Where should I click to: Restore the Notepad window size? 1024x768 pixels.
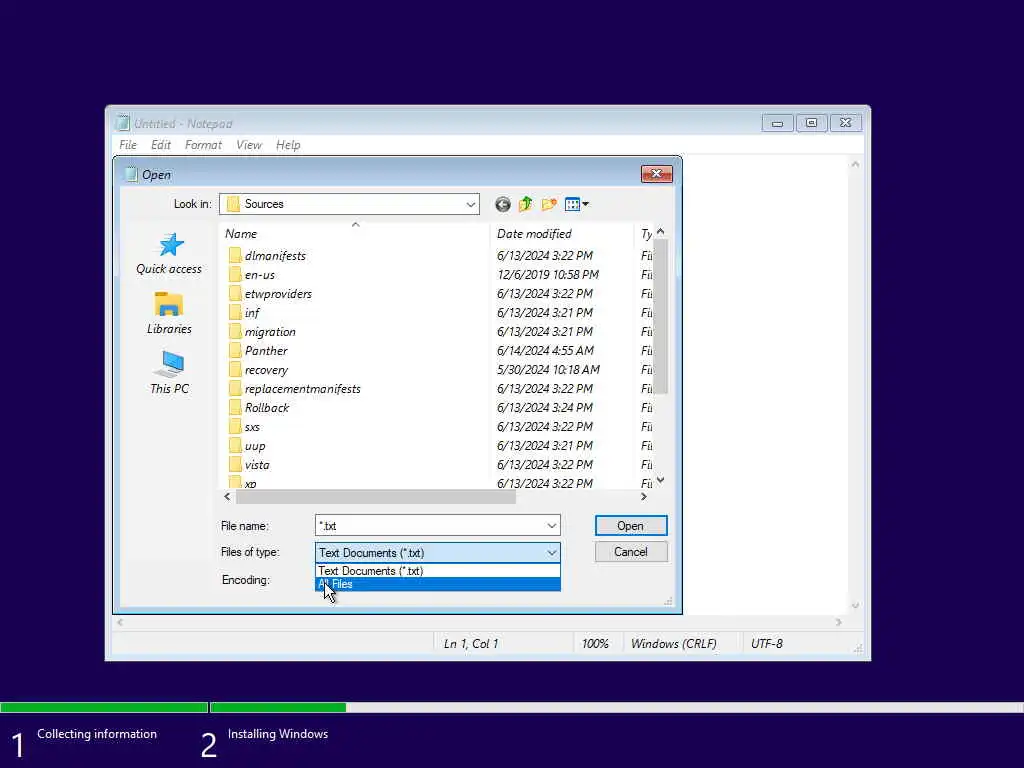[811, 123]
